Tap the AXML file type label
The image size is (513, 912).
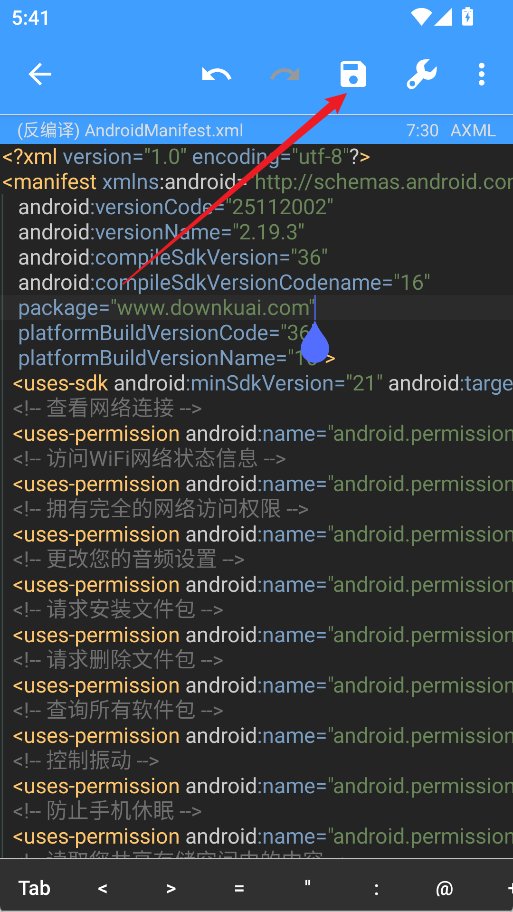(473, 130)
